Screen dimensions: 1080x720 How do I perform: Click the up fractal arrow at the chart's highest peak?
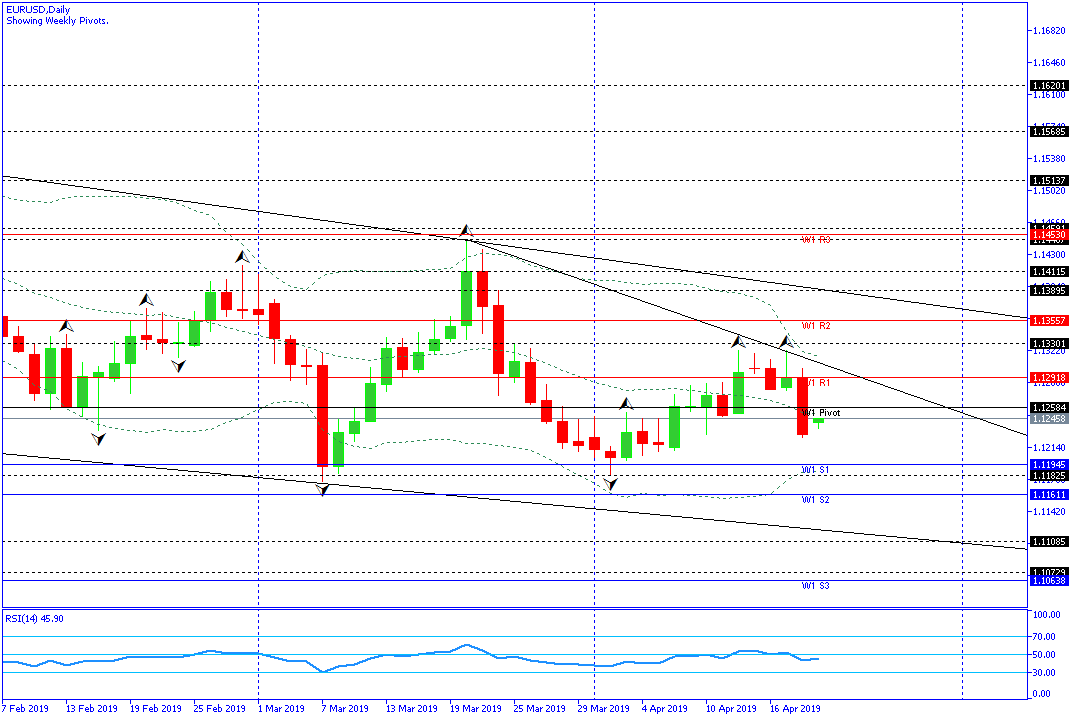pos(466,230)
